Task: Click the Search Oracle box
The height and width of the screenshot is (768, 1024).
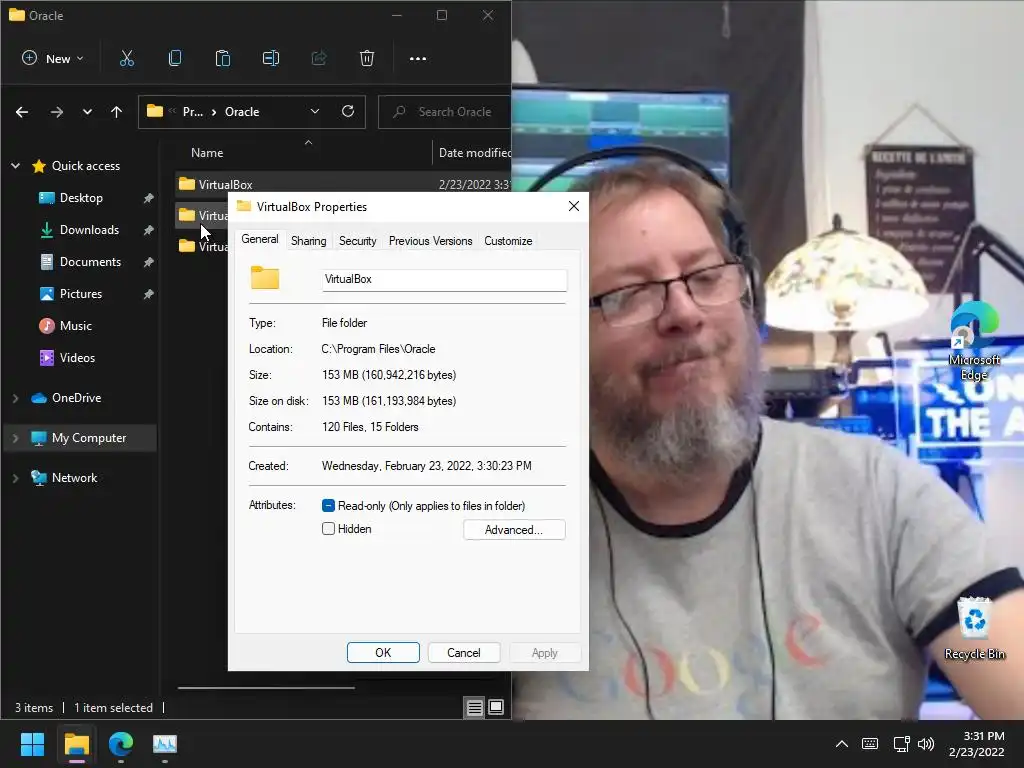Action: (445, 112)
